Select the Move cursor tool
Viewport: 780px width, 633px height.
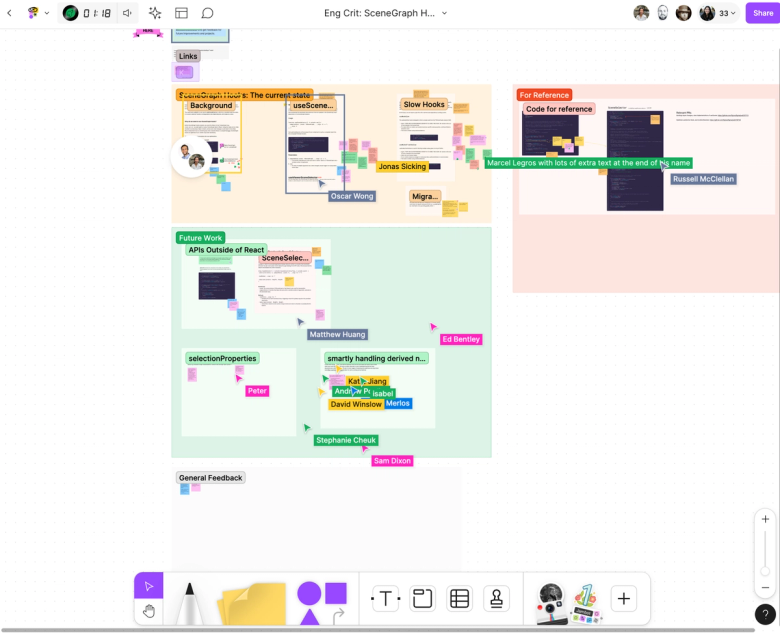point(149,586)
